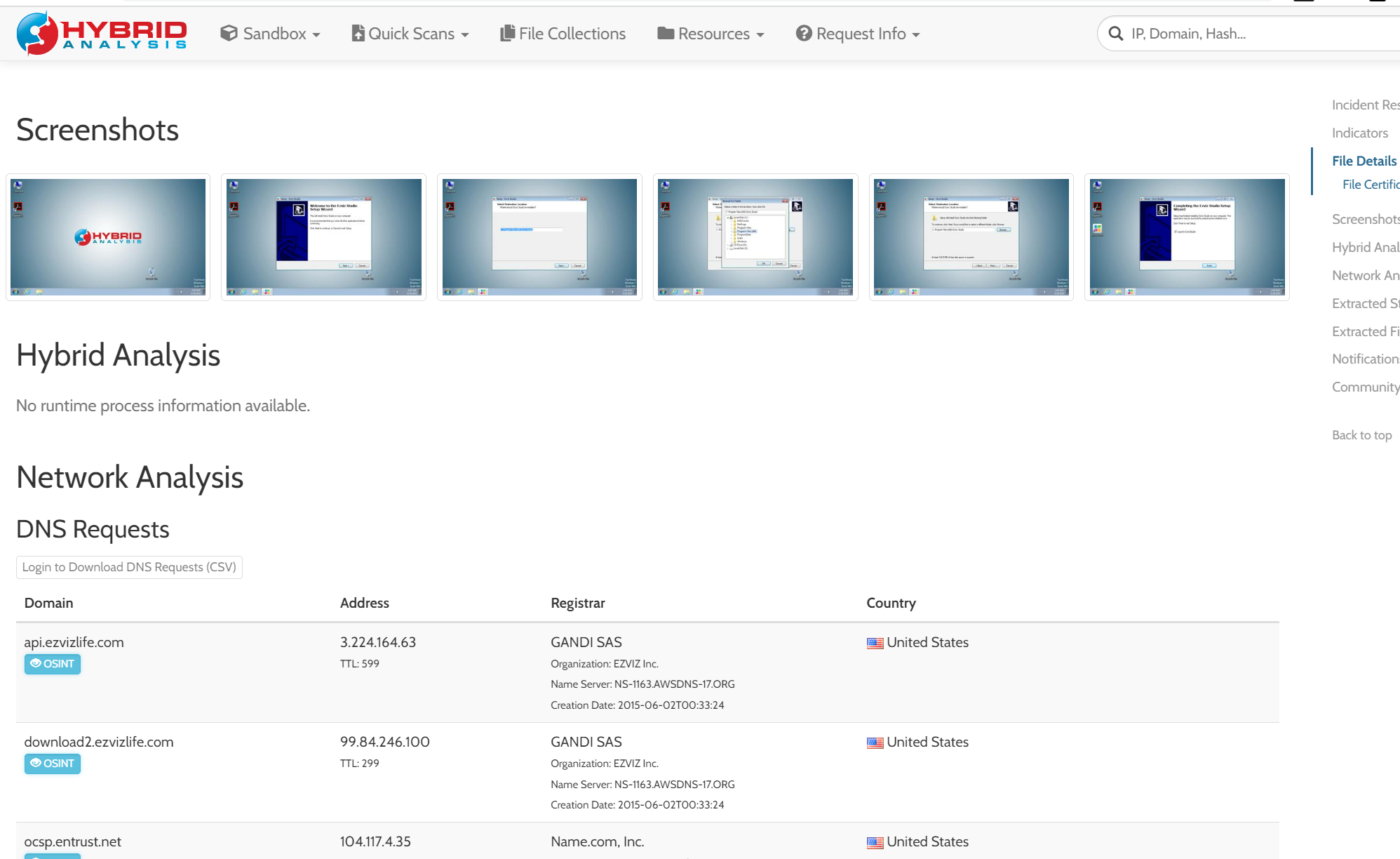1400x859 pixels.
Task: Select the No runtime process information text
Action: pos(163,406)
